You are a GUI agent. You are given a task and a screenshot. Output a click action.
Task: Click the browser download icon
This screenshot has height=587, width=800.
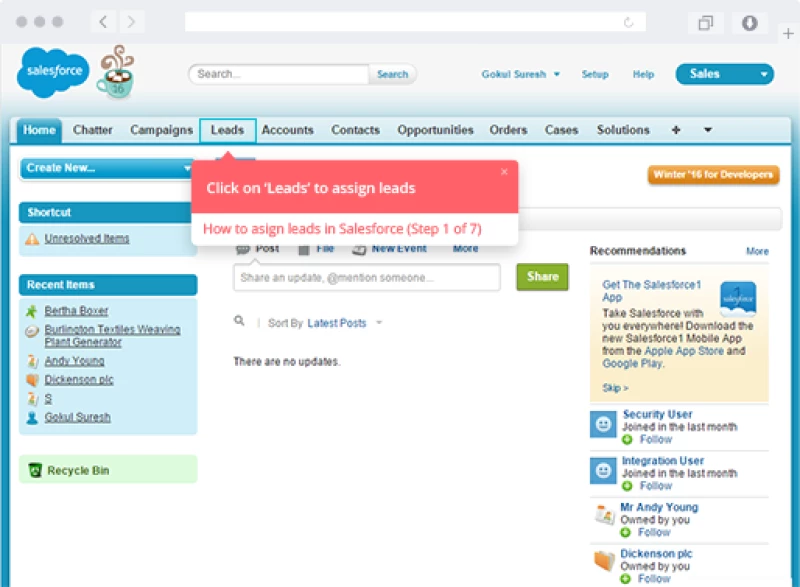click(x=750, y=22)
